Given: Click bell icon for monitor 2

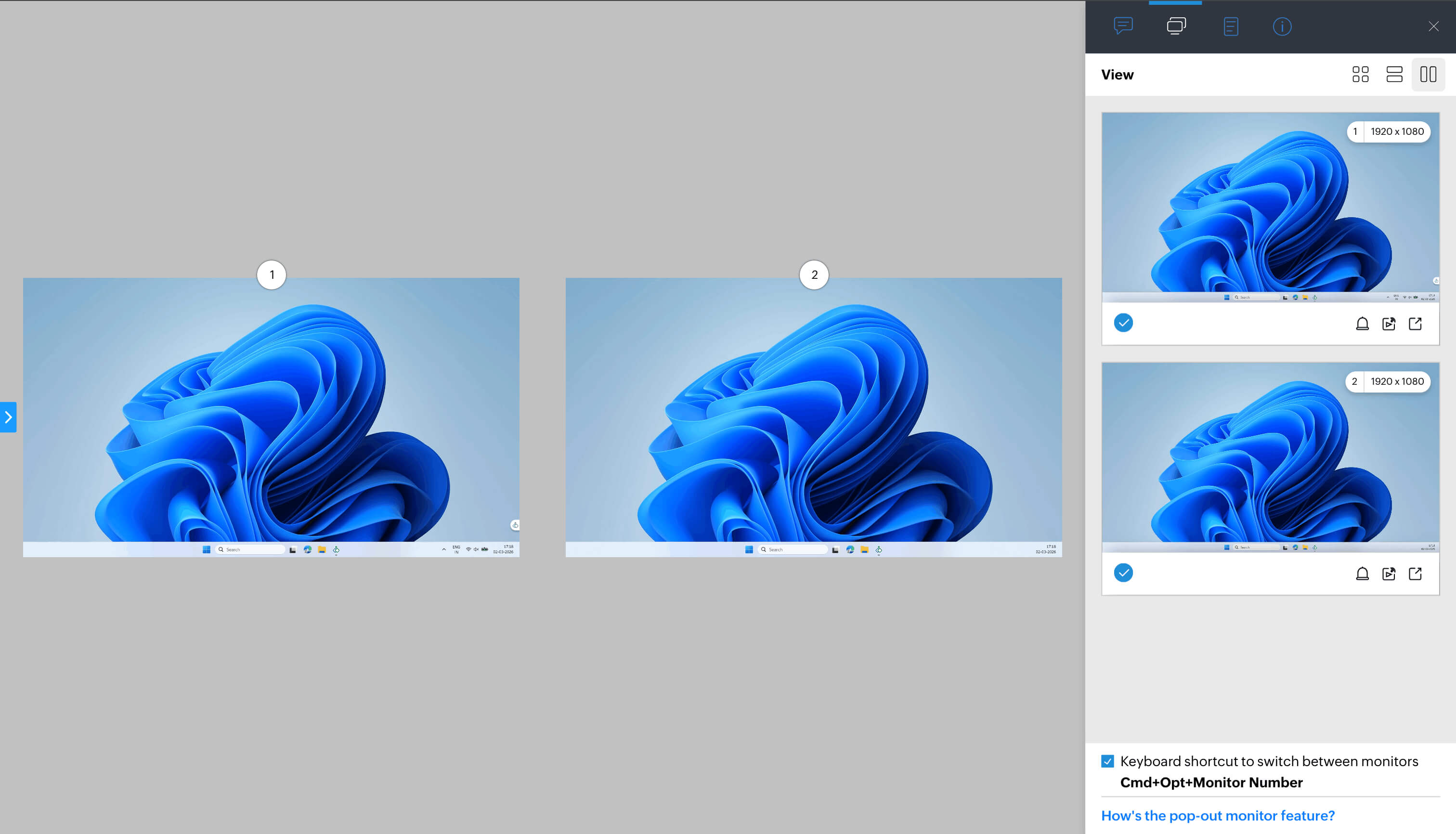Looking at the screenshot, I should coord(1362,573).
